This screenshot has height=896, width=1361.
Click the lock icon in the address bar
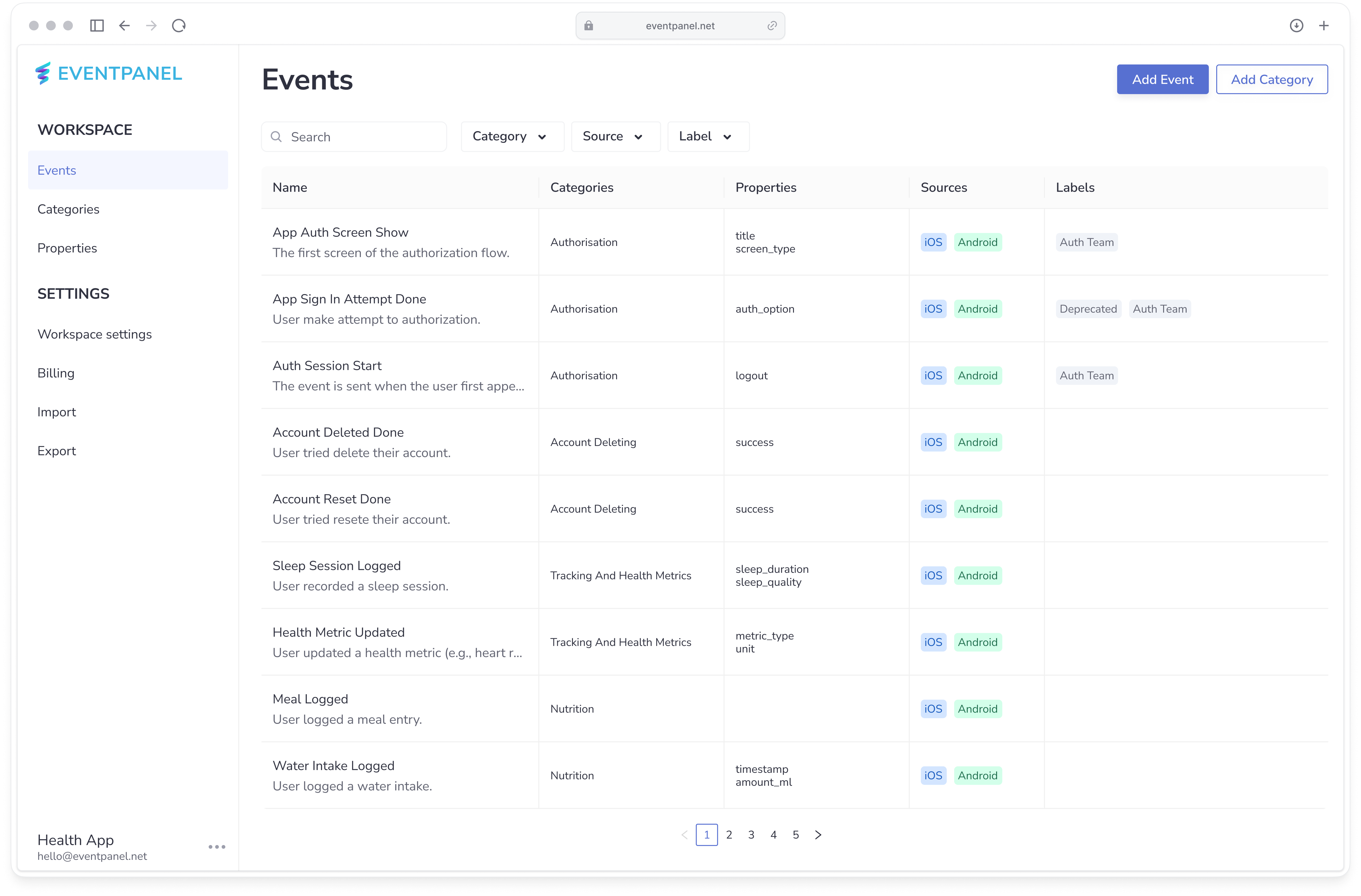[588, 25]
